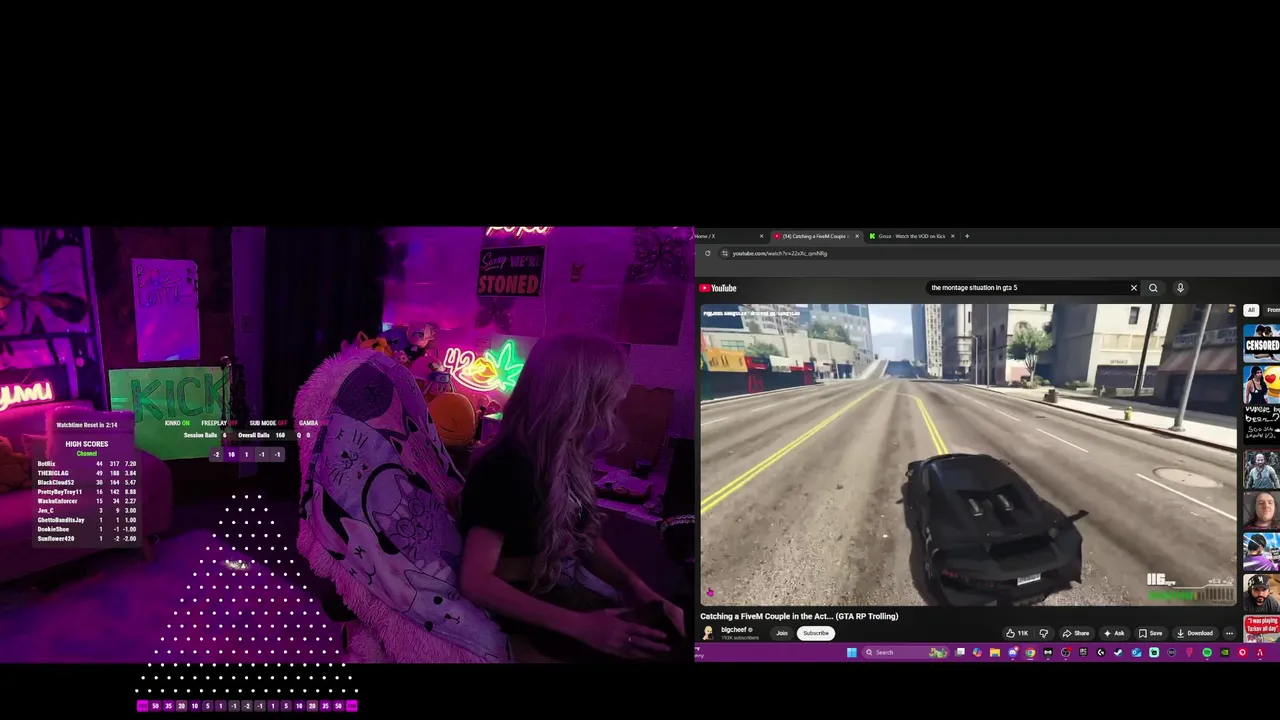Open the site information icon in address bar

click(x=725, y=253)
